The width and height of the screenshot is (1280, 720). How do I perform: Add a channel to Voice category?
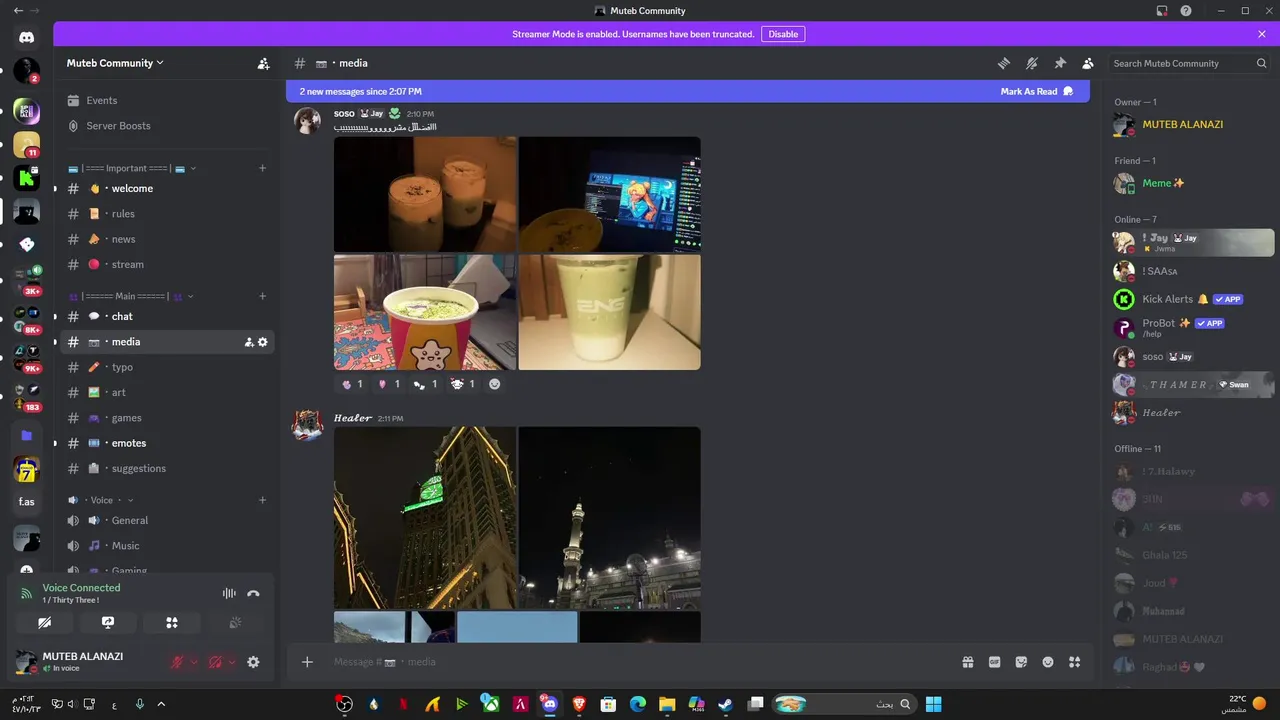point(262,500)
